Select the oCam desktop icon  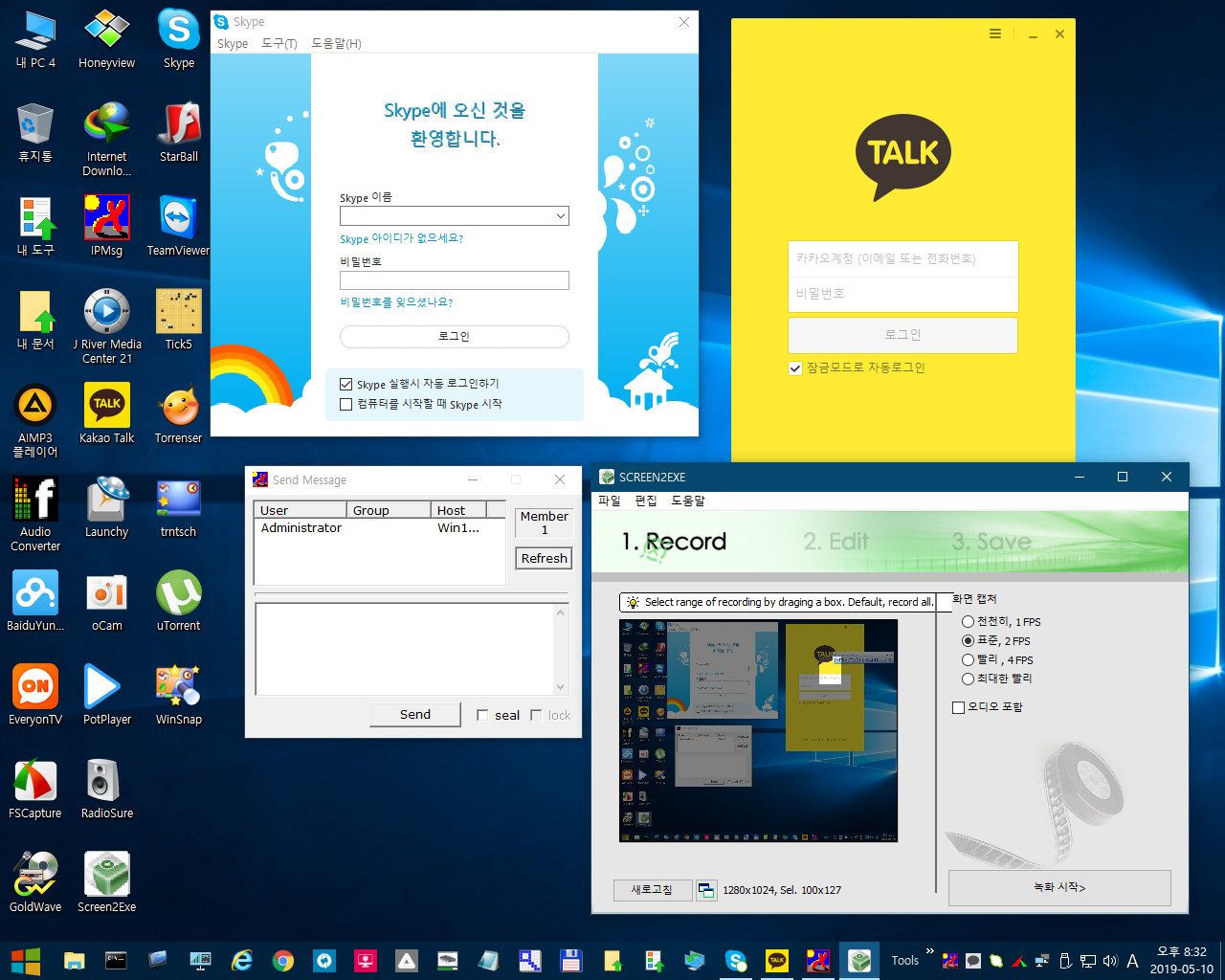106,601
